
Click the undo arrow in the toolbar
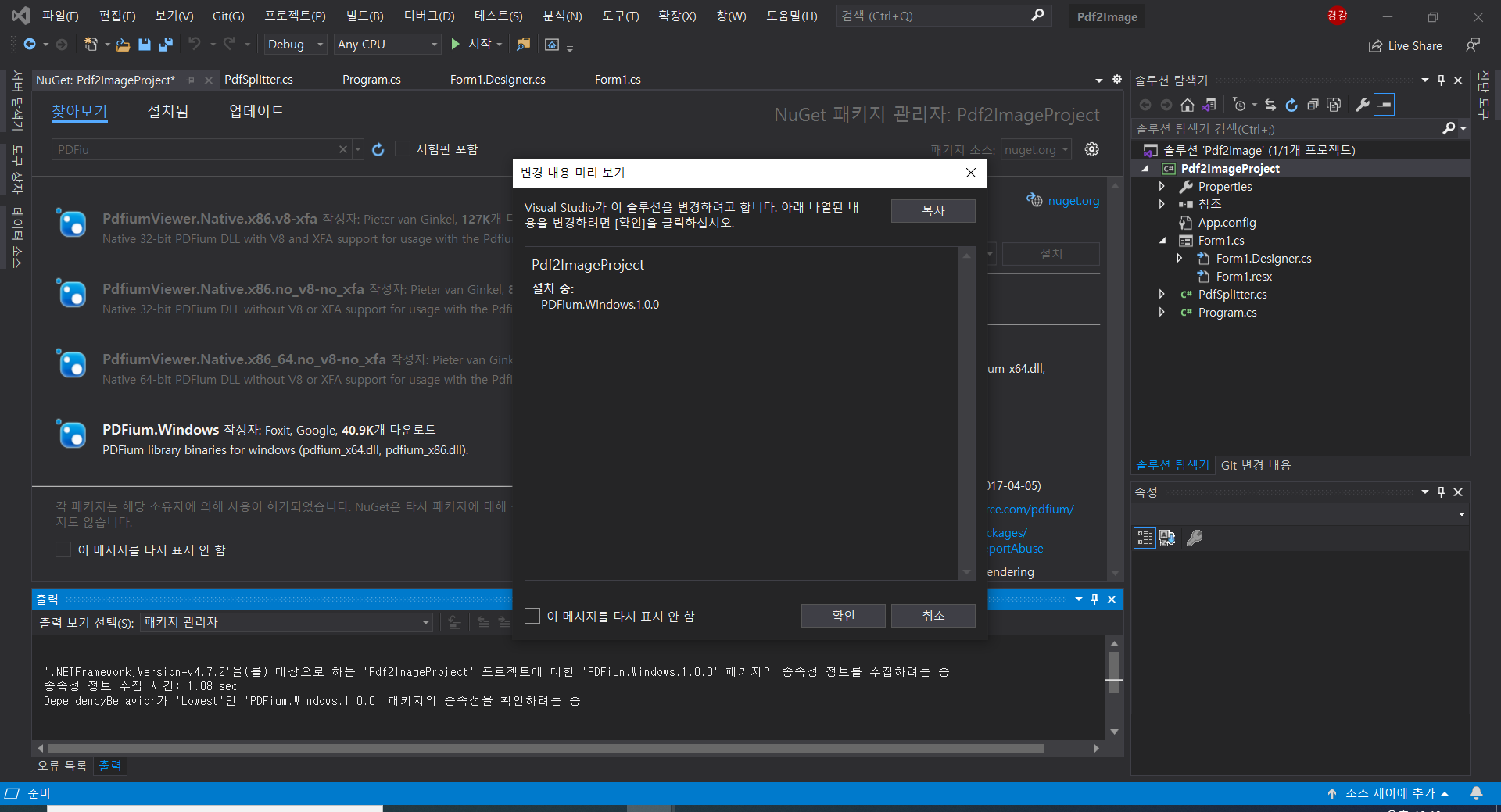[x=195, y=44]
